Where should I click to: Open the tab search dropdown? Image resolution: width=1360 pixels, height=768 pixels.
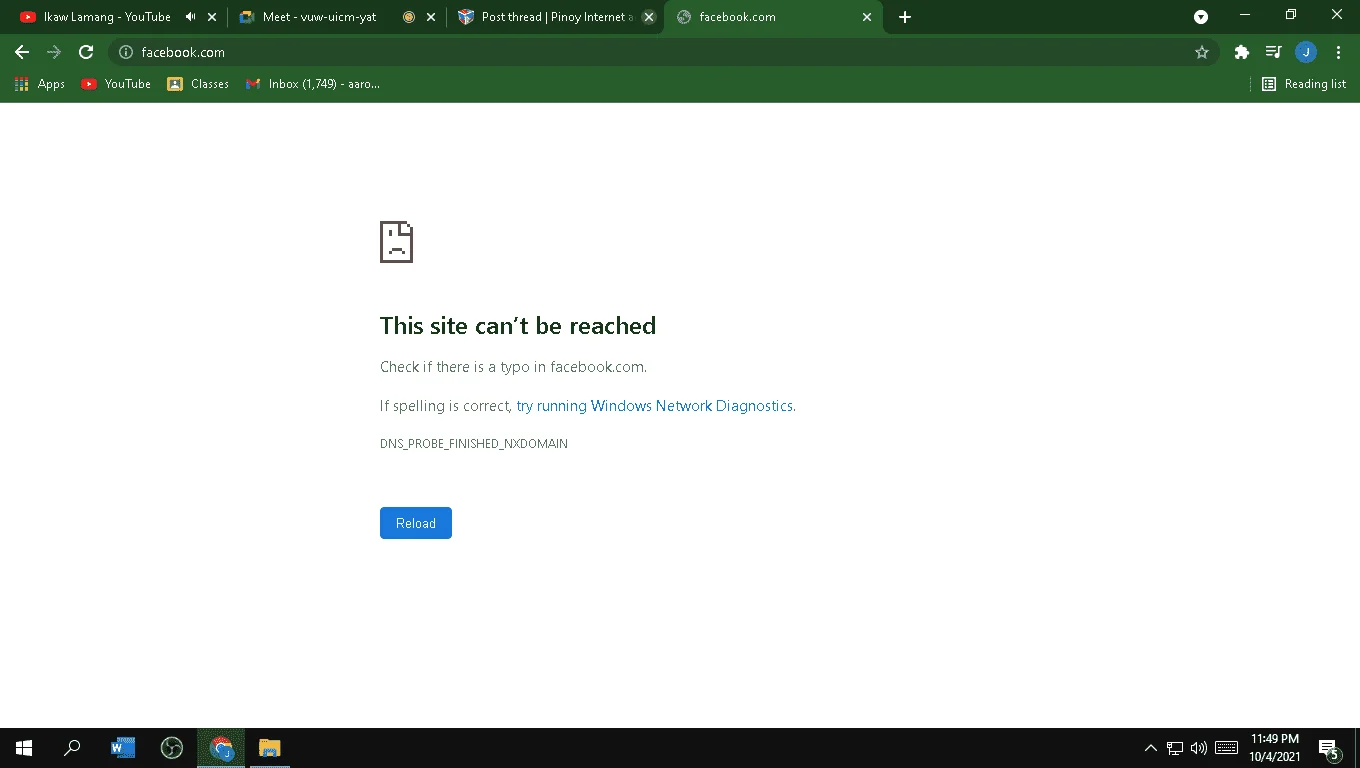1201,17
